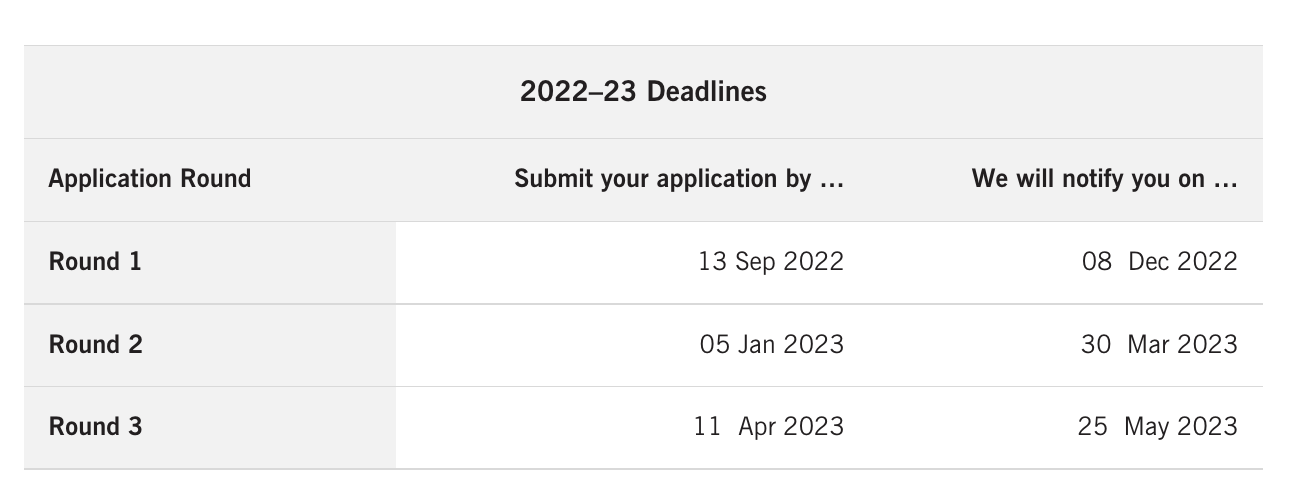Click the Submit your application by header
This screenshot has height=496, width=1296.
click(x=679, y=179)
